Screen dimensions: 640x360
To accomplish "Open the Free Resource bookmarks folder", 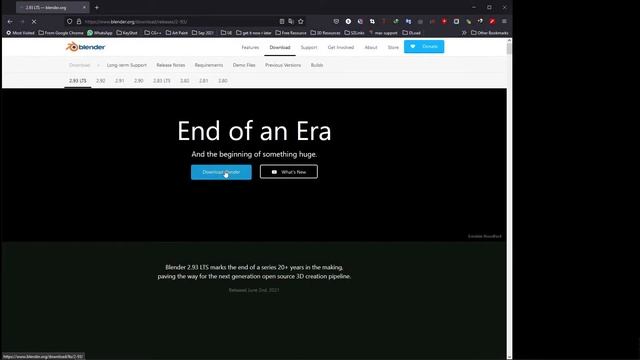I will click(x=291, y=33).
